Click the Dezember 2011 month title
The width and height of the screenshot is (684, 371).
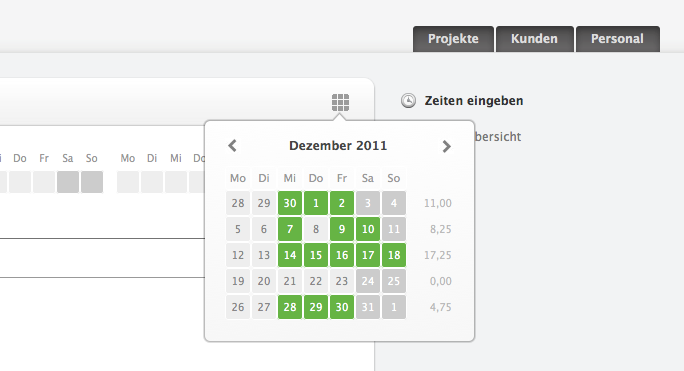pos(338,146)
